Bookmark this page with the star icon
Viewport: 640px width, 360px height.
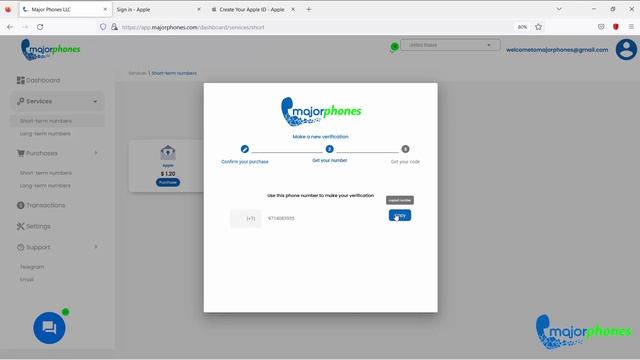[x=538, y=27]
